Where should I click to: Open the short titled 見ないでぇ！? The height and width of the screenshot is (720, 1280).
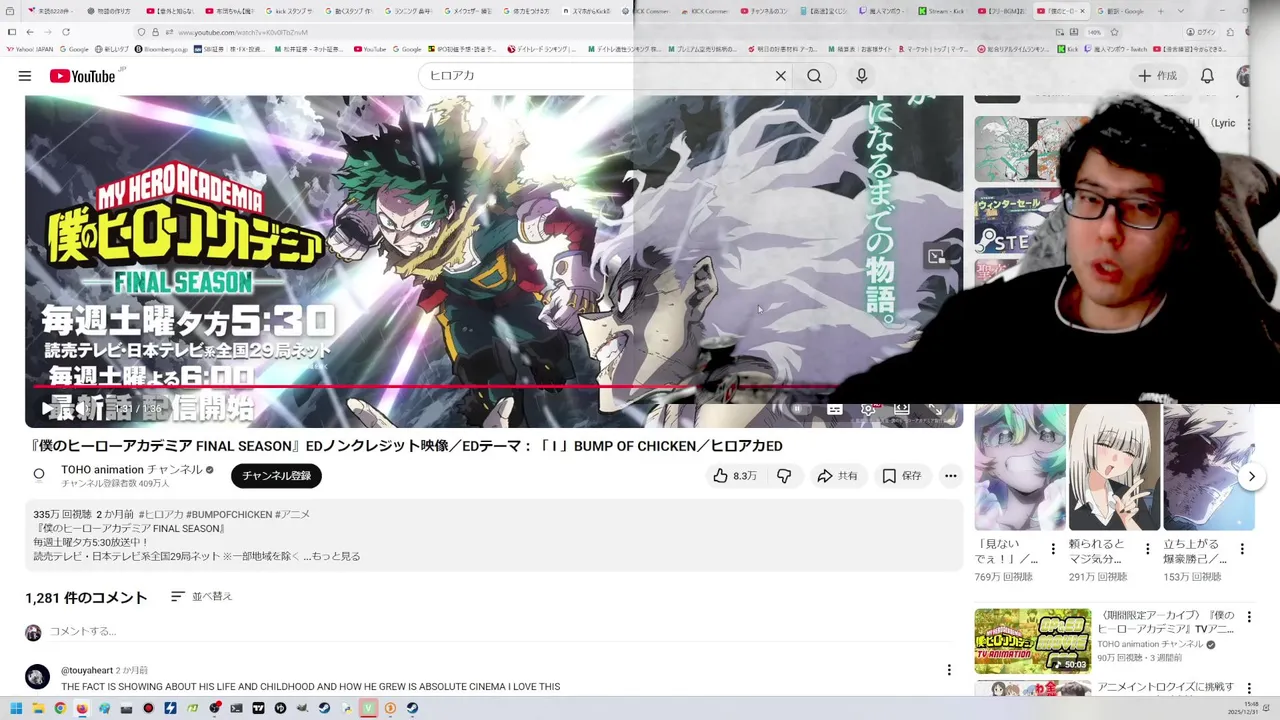(1009, 551)
